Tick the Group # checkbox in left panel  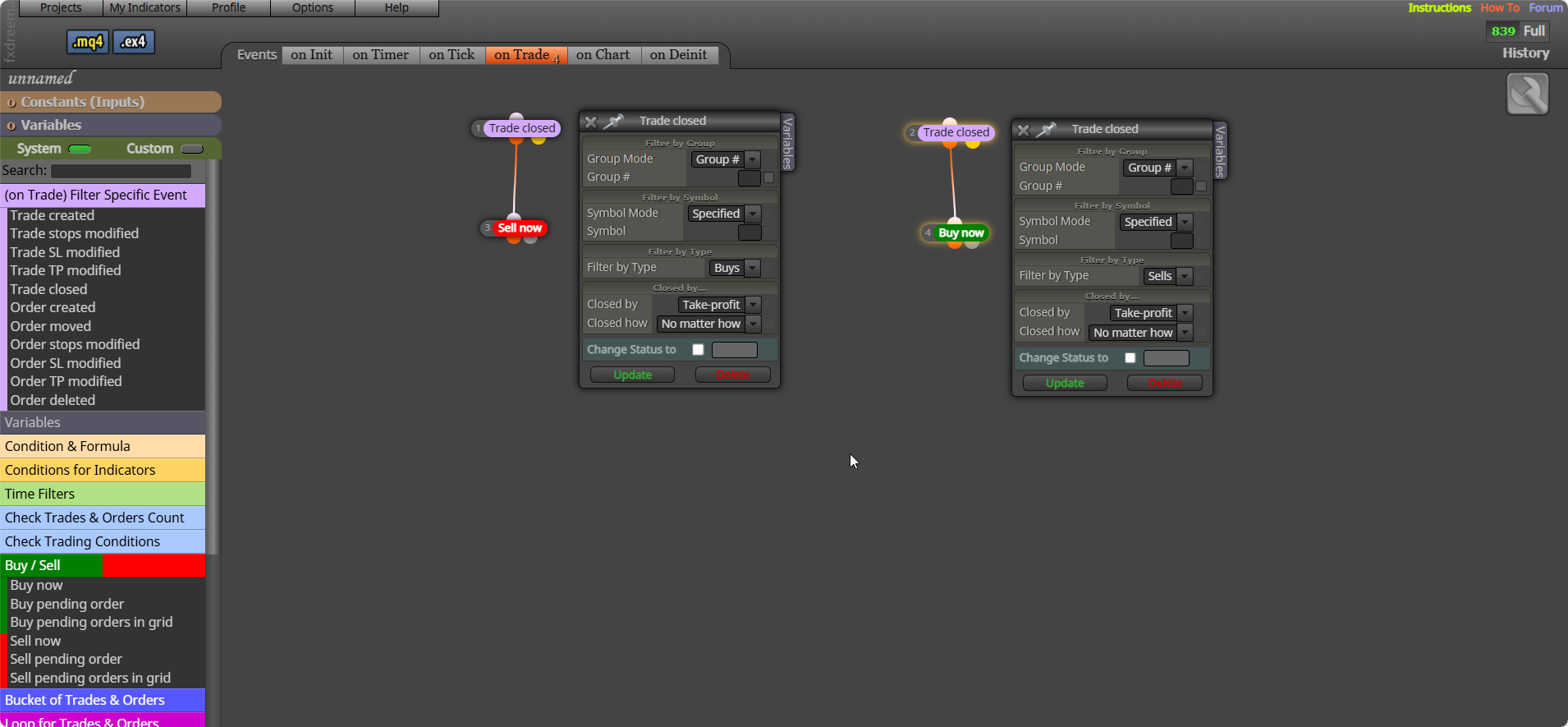click(769, 177)
